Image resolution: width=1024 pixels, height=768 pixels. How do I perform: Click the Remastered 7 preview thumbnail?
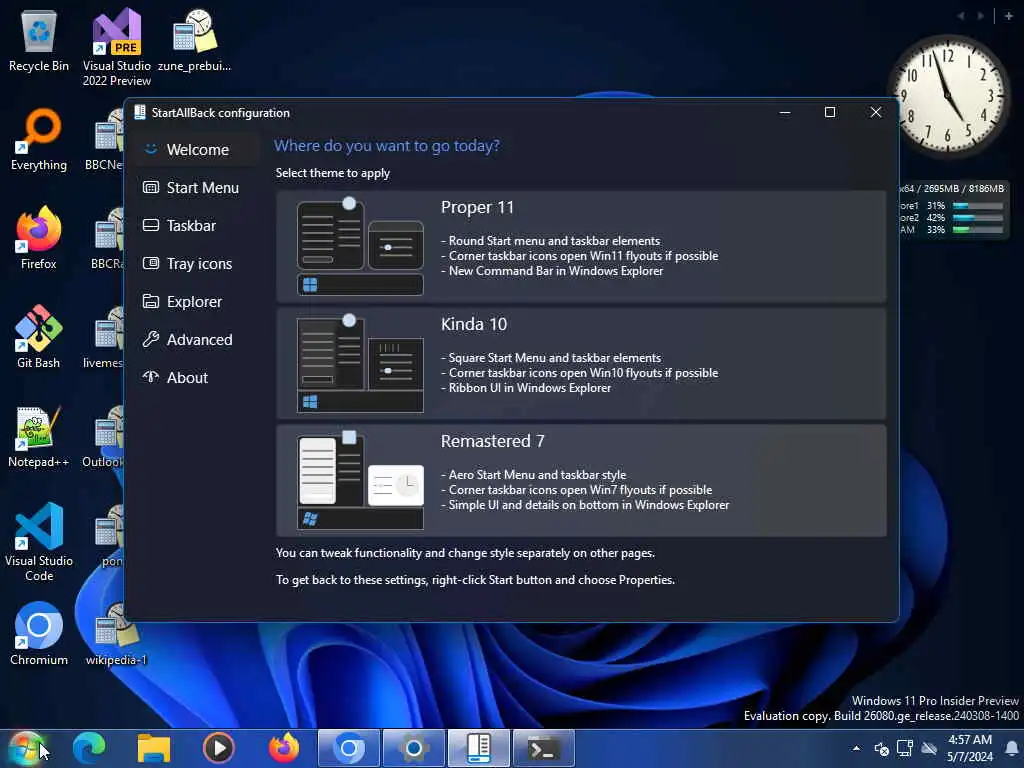click(x=360, y=480)
